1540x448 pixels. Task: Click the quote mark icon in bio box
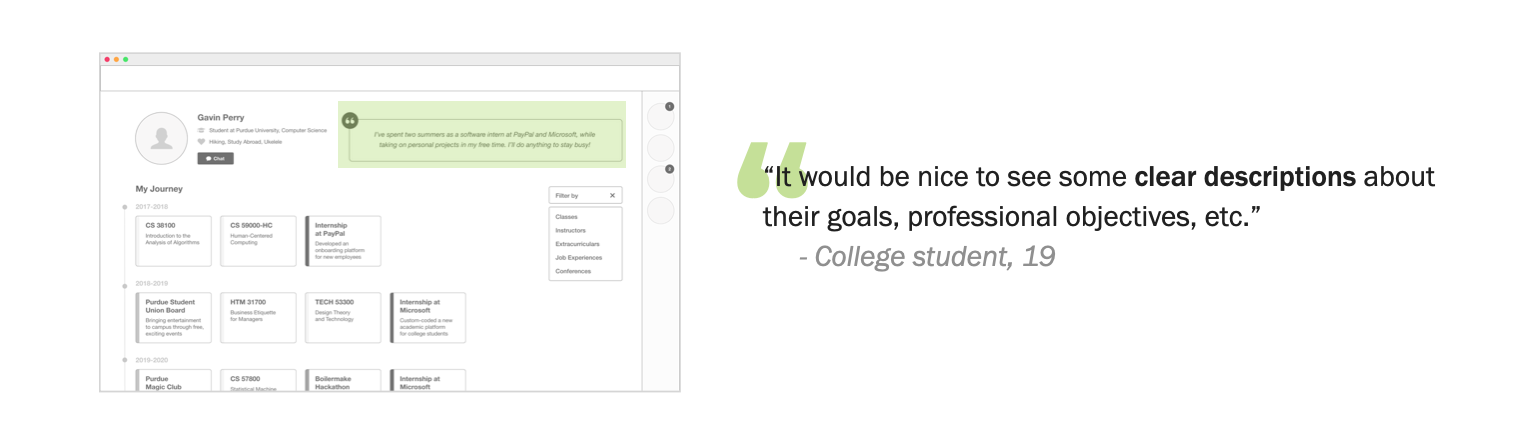pyautogui.click(x=350, y=121)
